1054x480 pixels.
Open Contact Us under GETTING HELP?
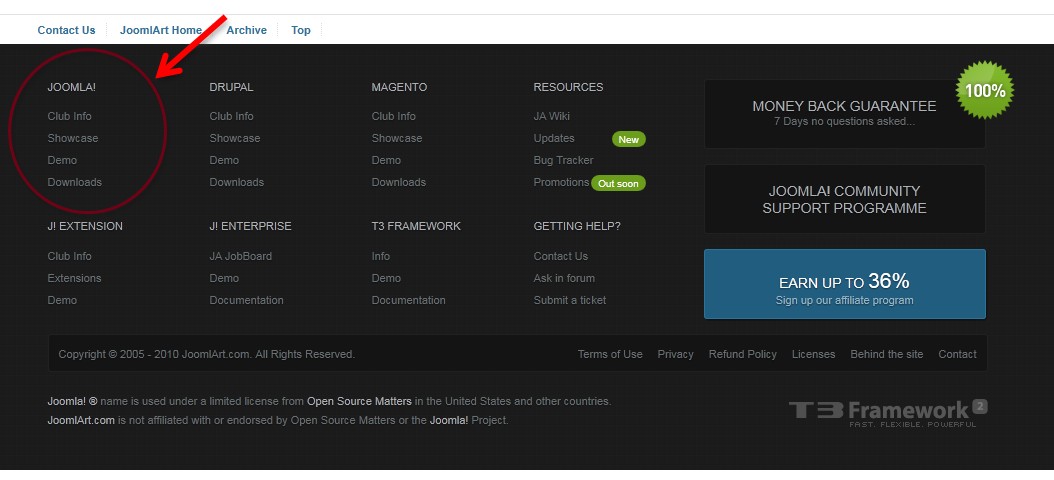(x=561, y=256)
